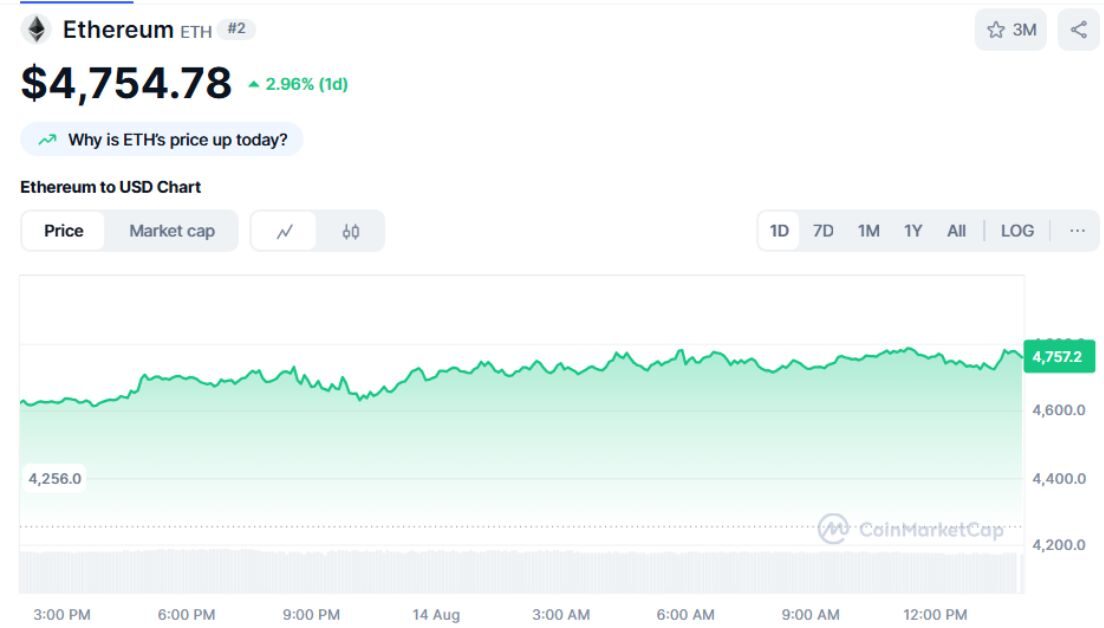1104x628 pixels.
Task: Click the 4,200.0 axis label
Action: point(1058,545)
